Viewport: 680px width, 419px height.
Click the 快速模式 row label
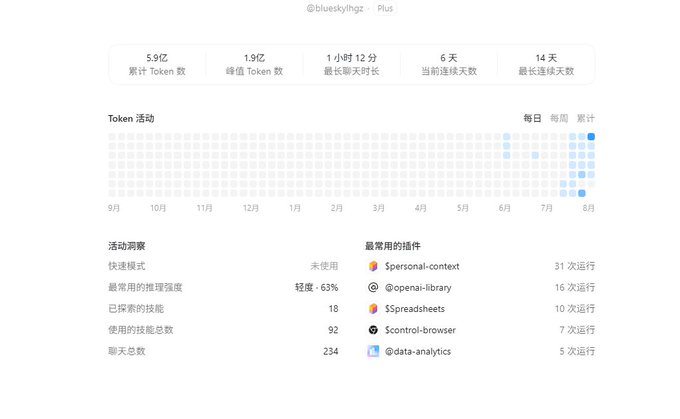127,266
